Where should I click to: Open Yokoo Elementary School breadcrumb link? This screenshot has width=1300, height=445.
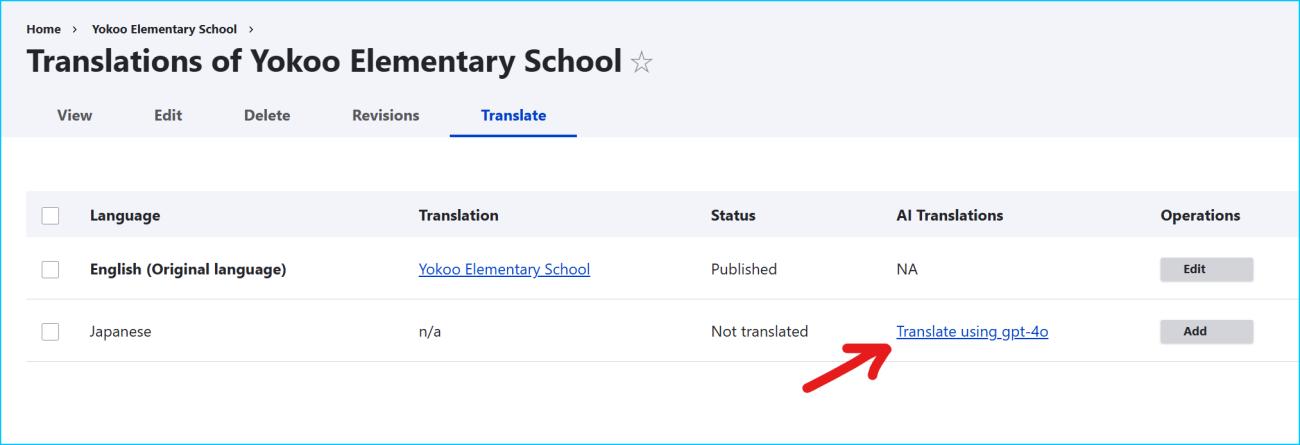point(164,28)
